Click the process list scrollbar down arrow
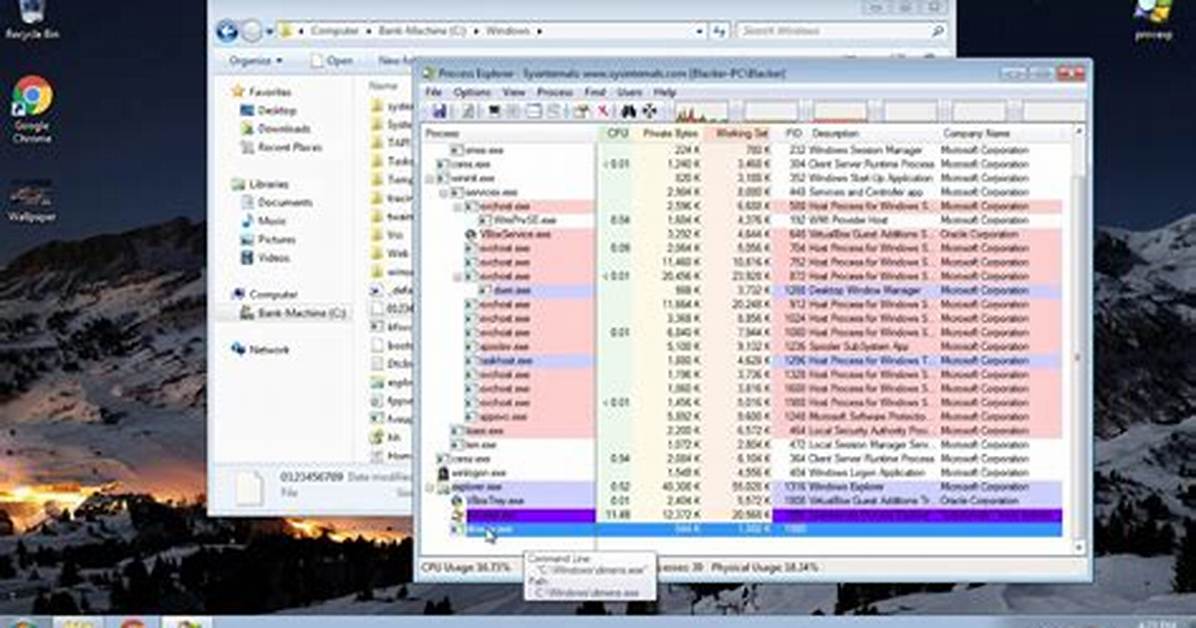Screen dimensions: 1196x628 pyautogui.click(x=1078, y=547)
